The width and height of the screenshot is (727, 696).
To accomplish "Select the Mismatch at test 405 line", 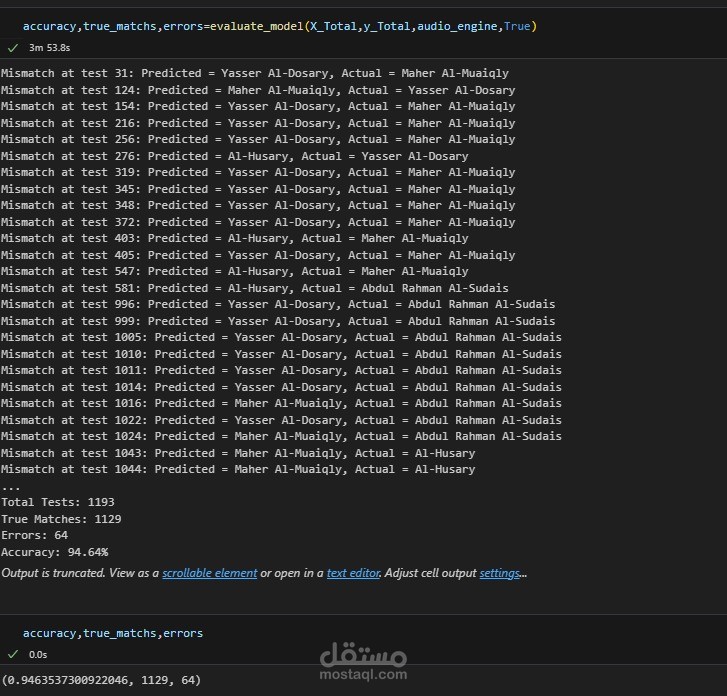I will point(258,255).
